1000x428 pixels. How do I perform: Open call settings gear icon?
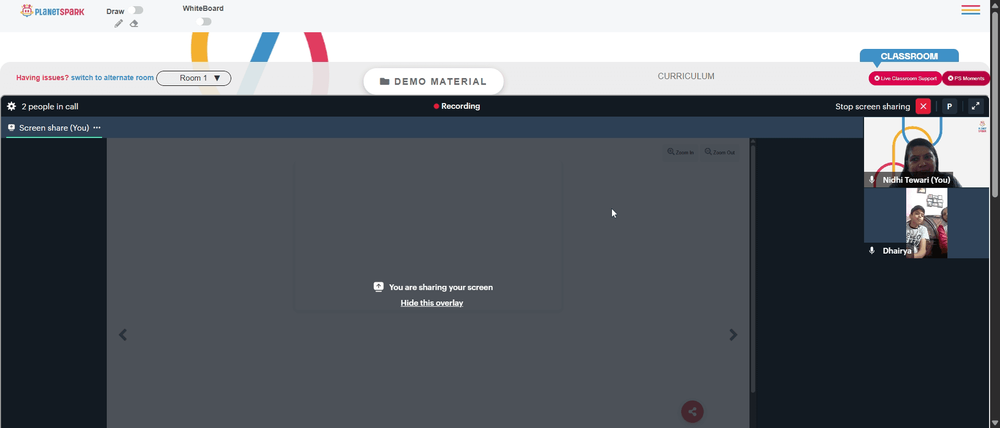click(x=11, y=107)
